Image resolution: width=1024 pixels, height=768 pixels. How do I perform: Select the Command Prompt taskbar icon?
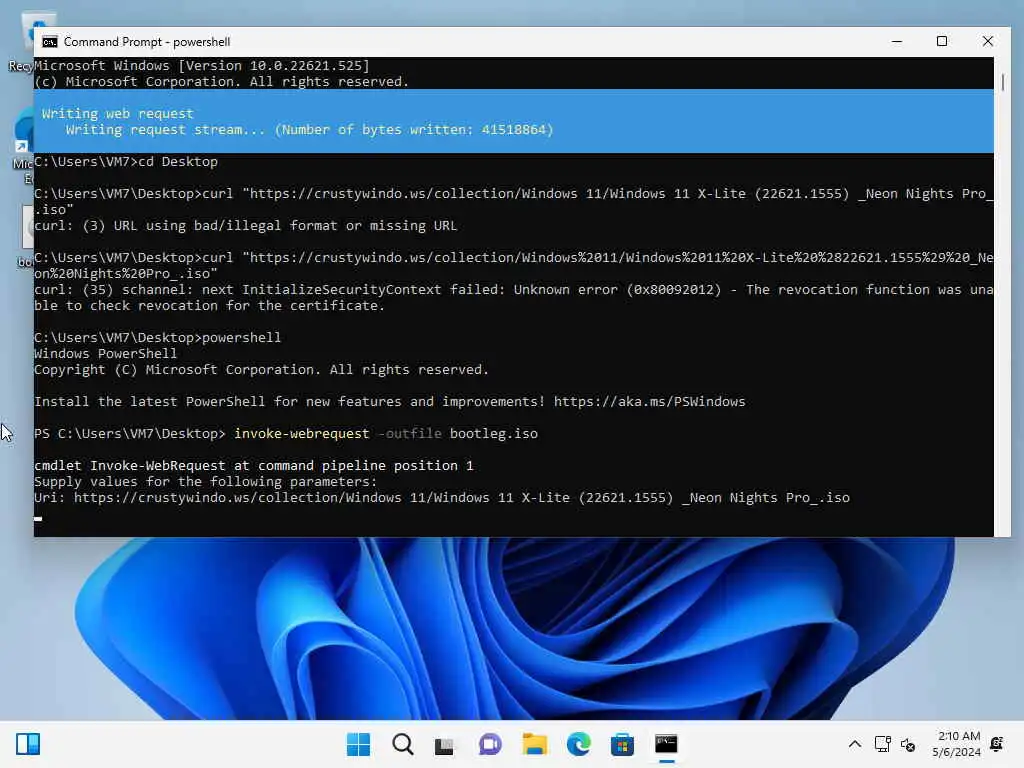click(x=666, y=744)
